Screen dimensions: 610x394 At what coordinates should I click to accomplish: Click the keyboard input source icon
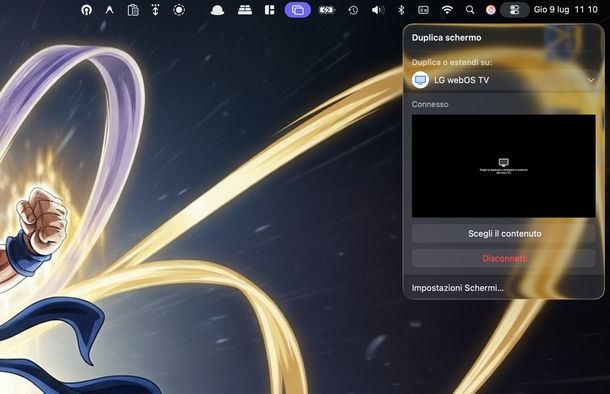click(x=423, y=10)
